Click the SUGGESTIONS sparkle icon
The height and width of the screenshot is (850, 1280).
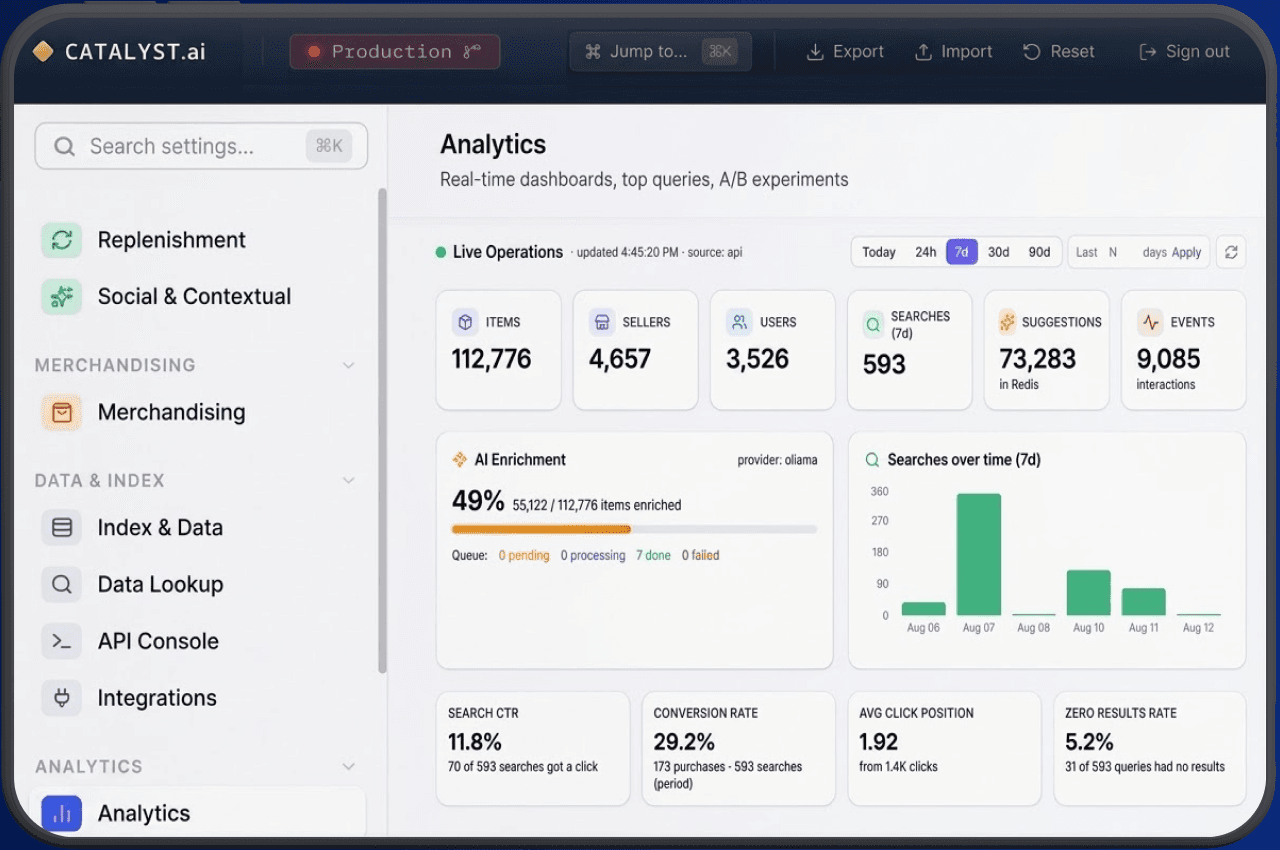tap(1007, 322)
